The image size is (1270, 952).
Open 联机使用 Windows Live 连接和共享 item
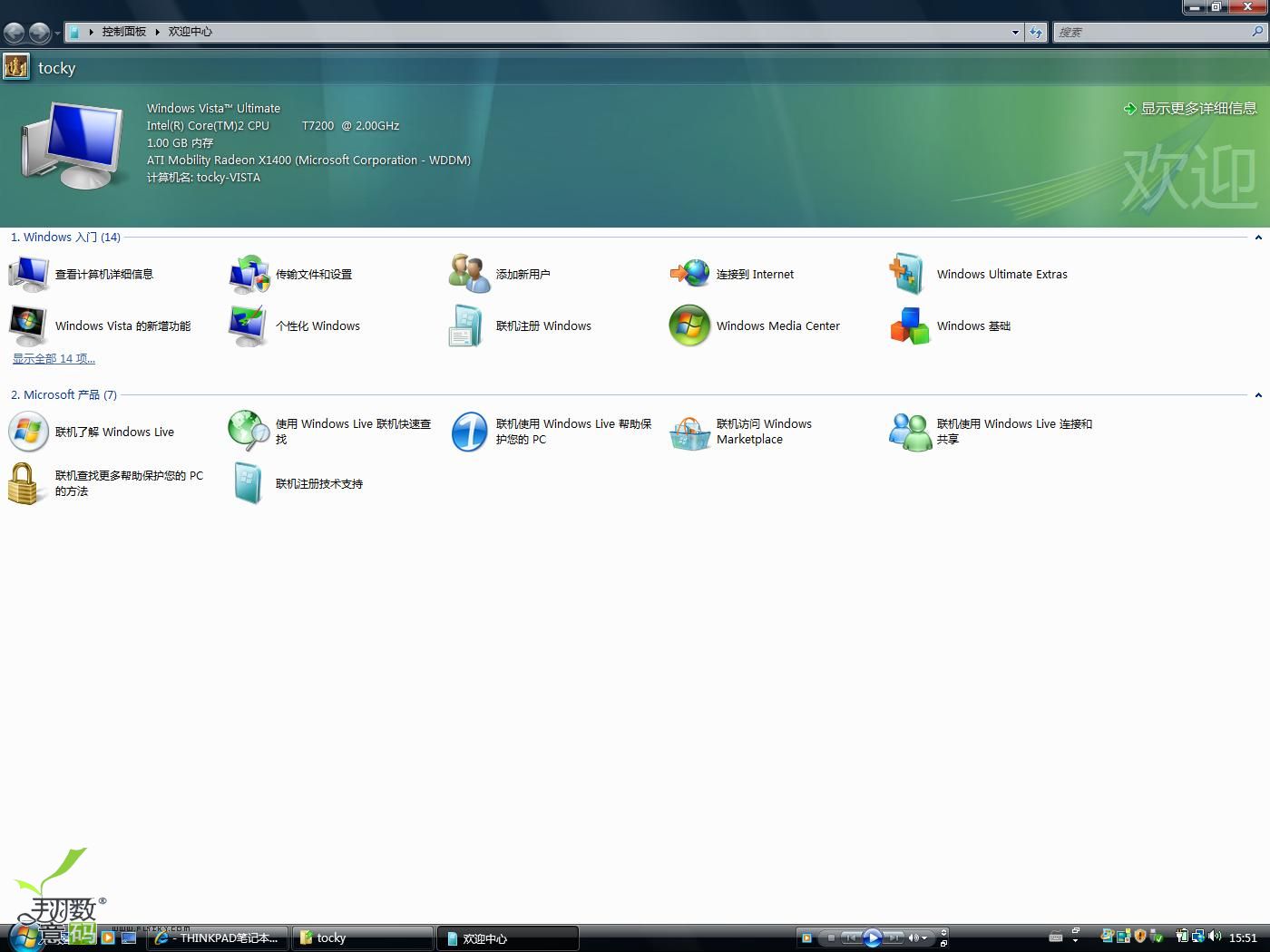tap(992, 432)
